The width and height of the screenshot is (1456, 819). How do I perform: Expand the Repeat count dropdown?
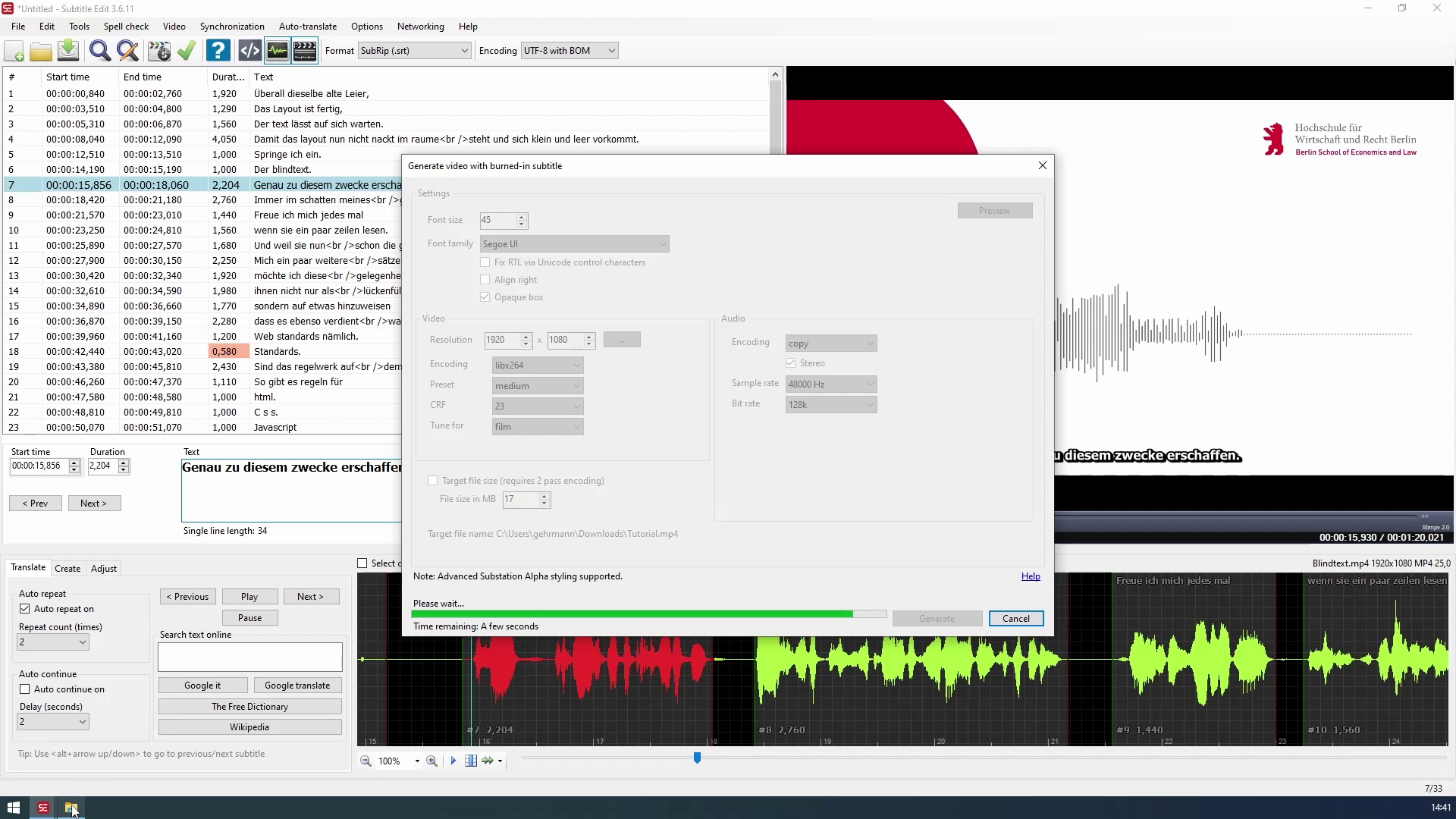pyautogui.click(x=82, y=642)
